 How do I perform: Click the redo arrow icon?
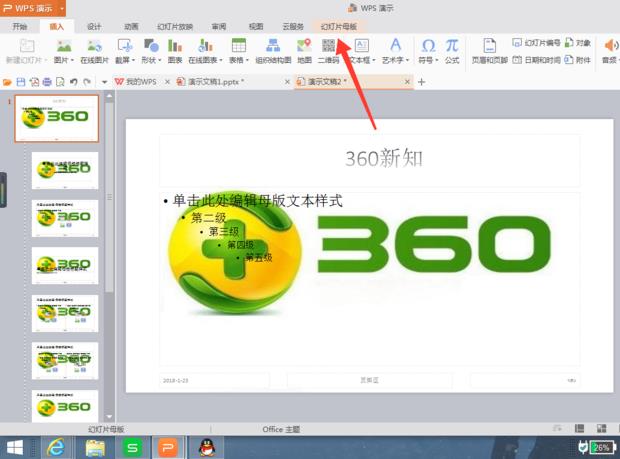coord(87,82)
